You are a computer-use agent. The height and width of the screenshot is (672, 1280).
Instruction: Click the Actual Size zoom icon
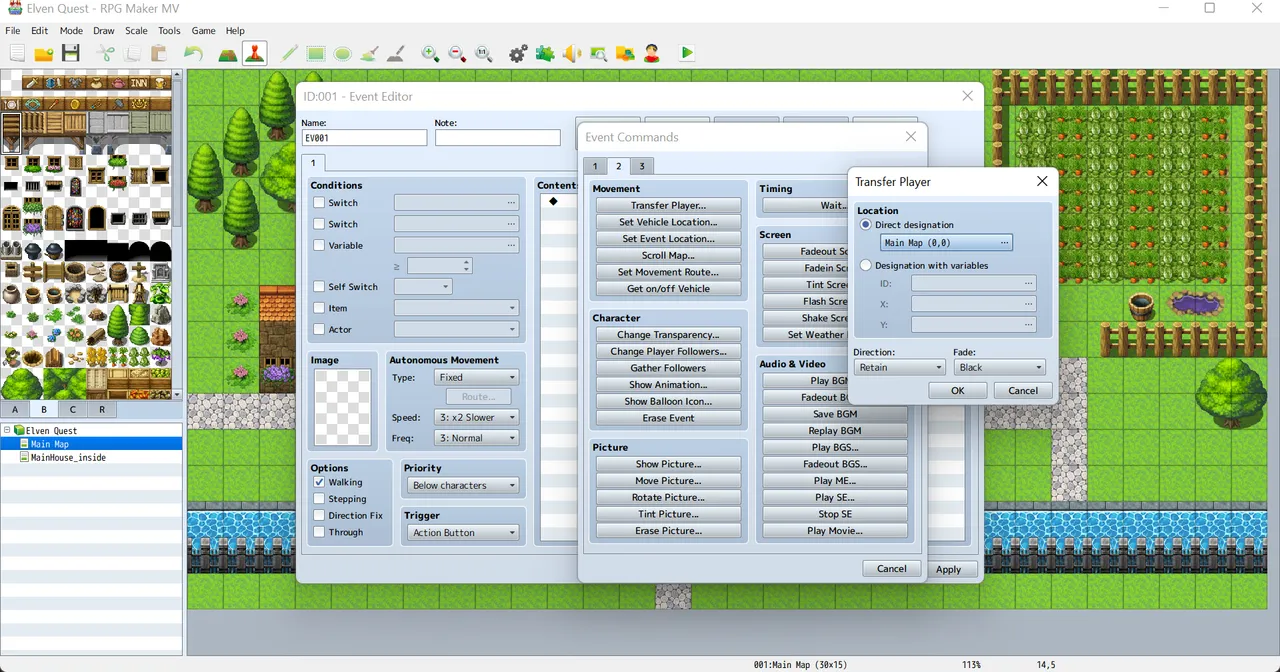click(483, 54)
